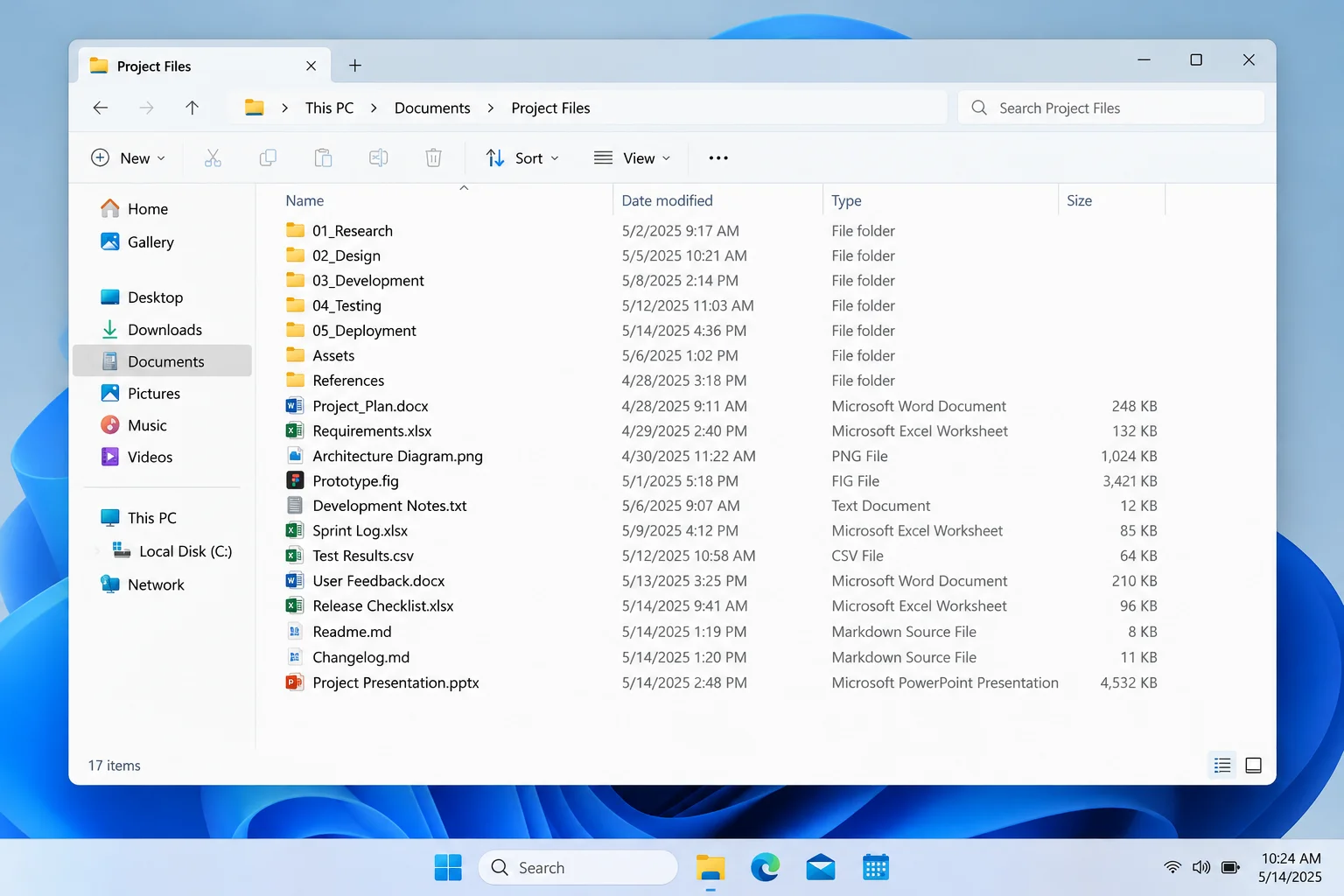1344x896 pixels.
Task: Select the 03_Development folder
Action: point(367,281)
